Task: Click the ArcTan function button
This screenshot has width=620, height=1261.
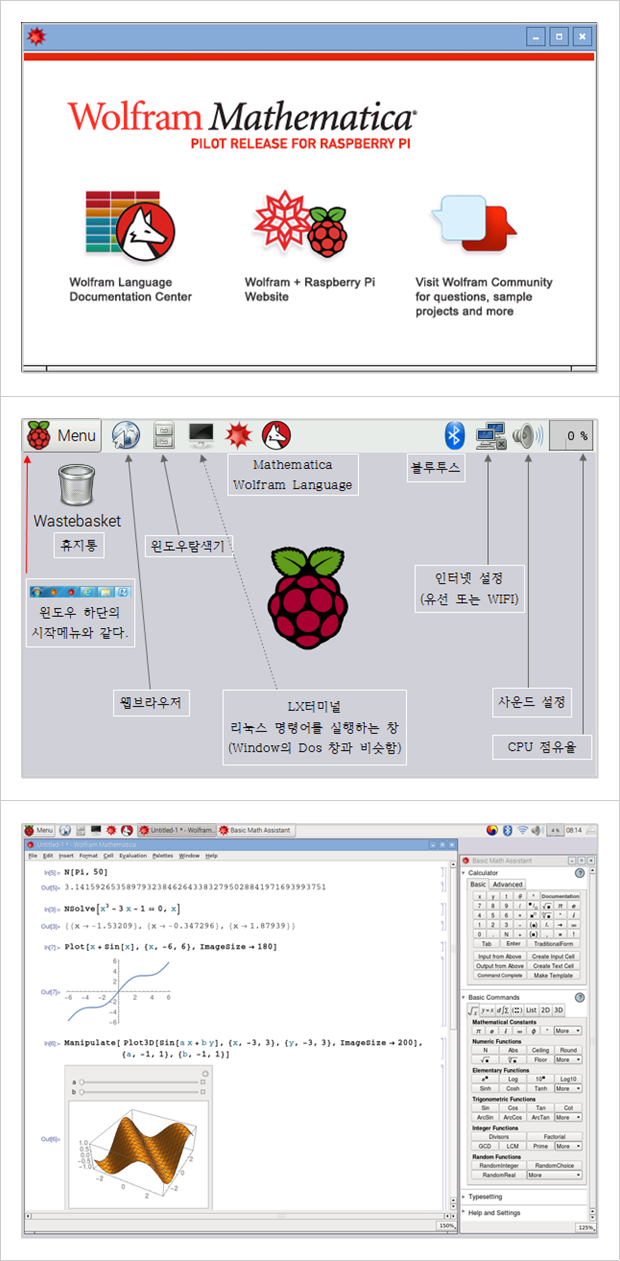Action: click(540, 1117)
